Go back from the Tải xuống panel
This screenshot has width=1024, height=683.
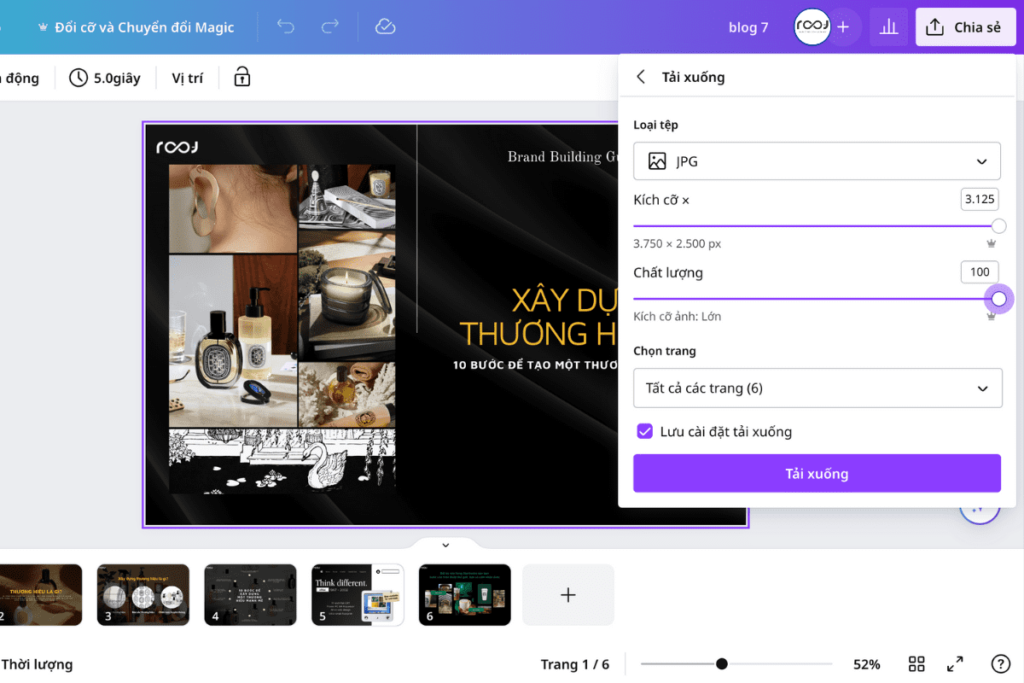coord(641,77)
